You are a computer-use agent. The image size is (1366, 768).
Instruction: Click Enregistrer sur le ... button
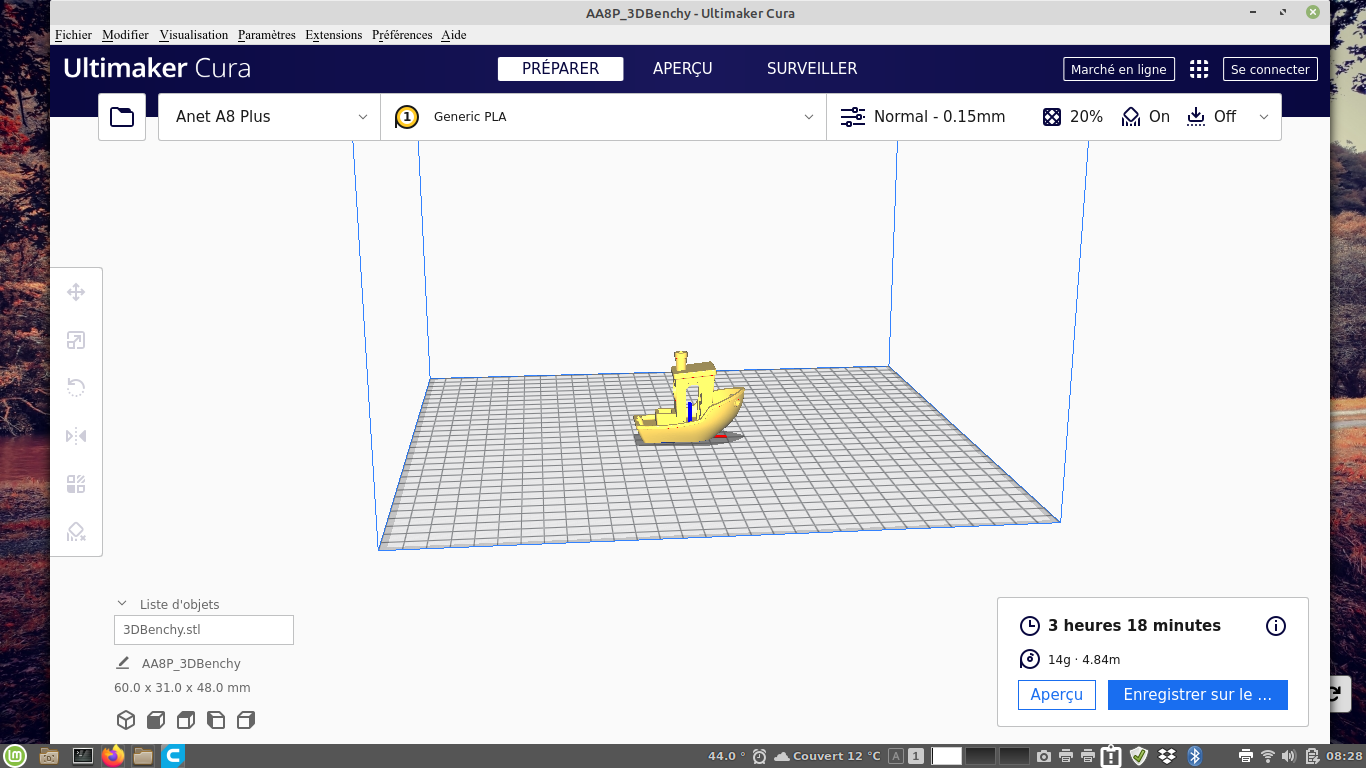tap(1198, 695)
